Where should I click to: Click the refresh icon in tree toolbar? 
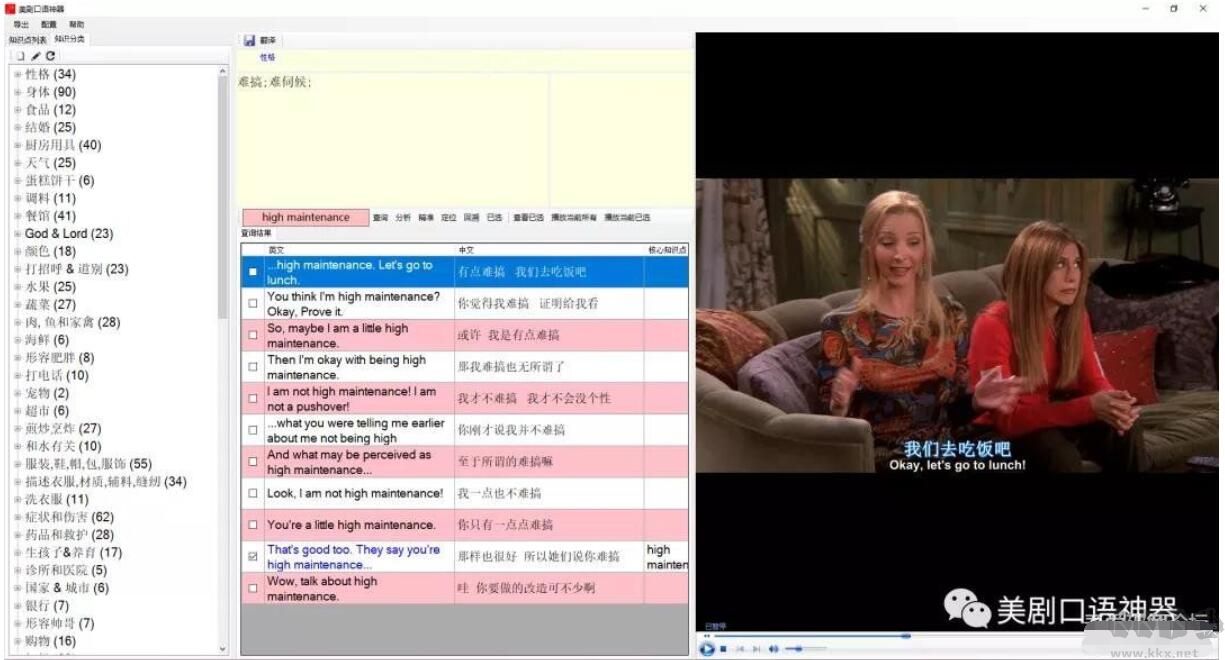(50, 56)
